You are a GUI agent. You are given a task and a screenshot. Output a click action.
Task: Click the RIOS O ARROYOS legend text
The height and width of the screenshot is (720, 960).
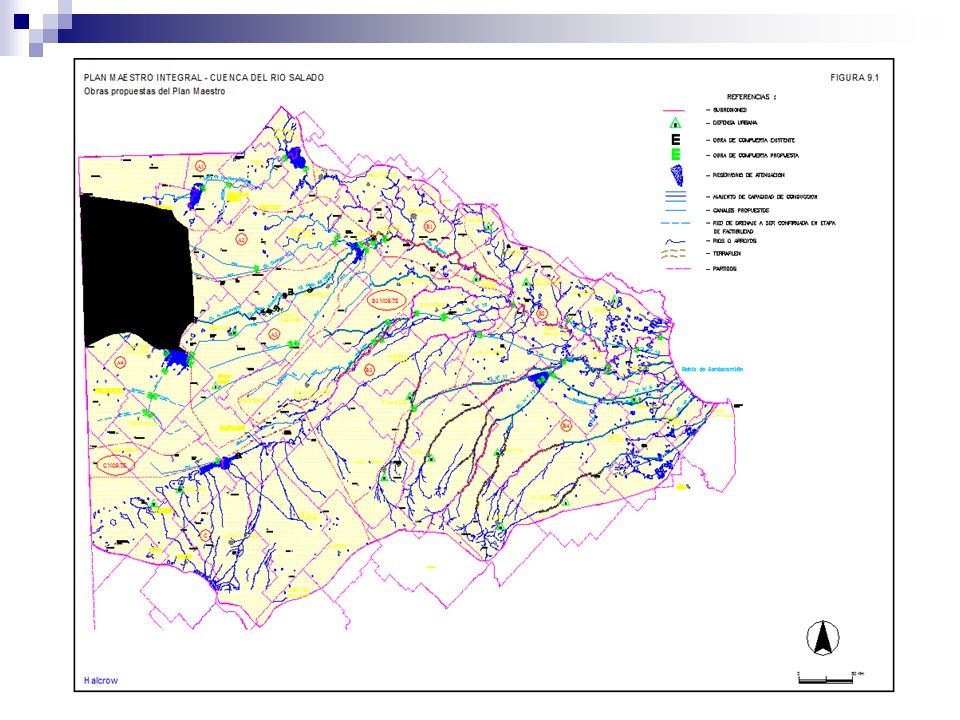tap(735, 241)
